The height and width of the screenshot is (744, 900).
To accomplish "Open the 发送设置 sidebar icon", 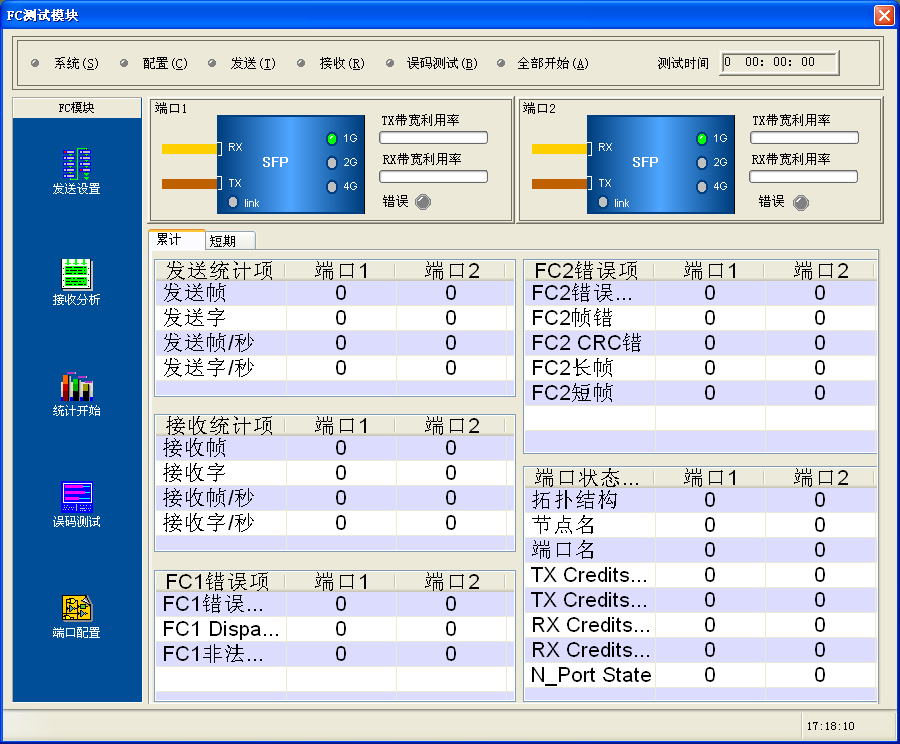I will 76,171.
